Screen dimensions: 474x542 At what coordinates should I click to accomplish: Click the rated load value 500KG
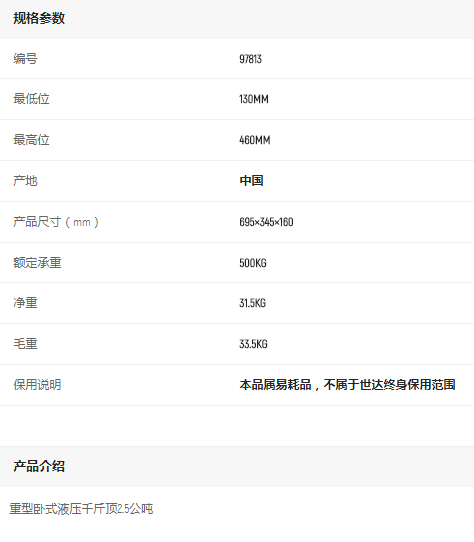coord(253,263)
